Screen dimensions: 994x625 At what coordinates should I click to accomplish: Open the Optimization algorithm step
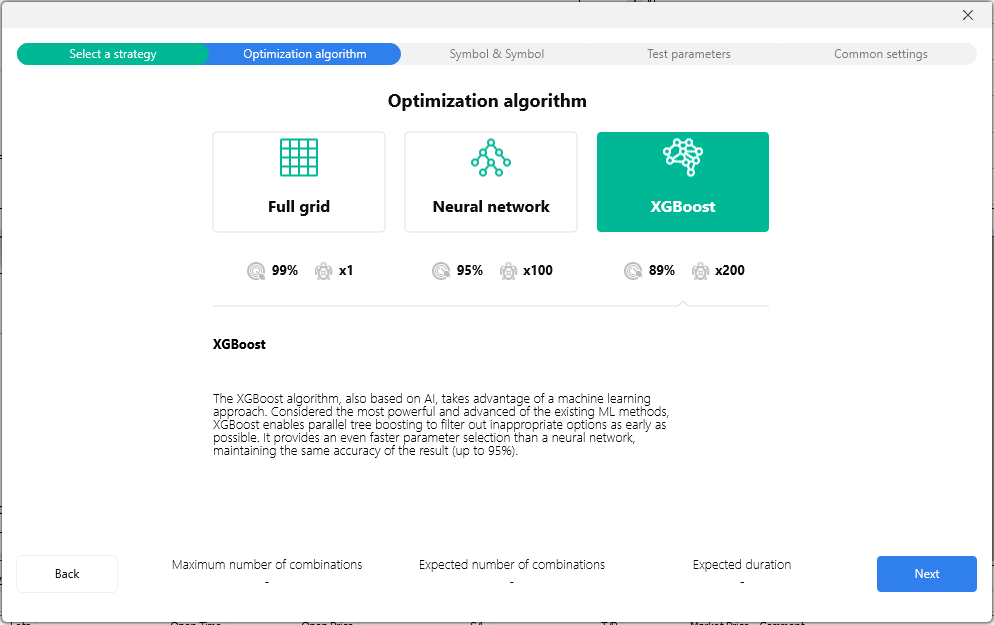pos(304,54)
